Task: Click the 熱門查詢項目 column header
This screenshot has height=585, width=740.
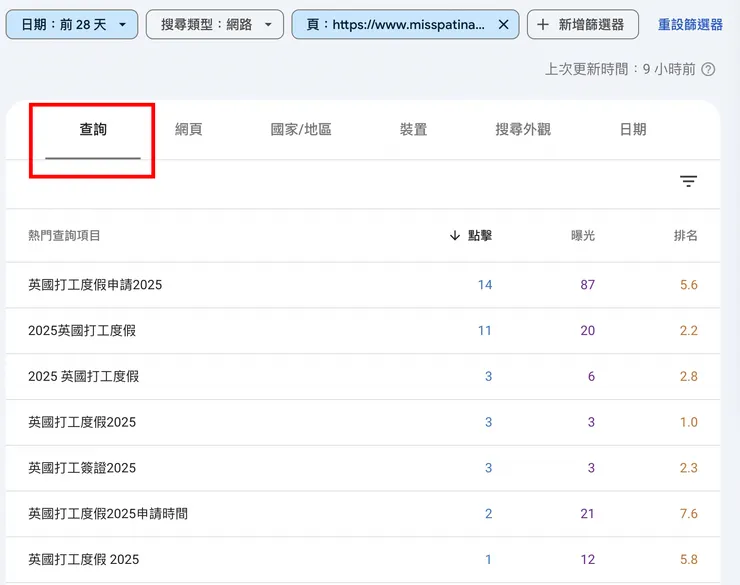Action: pyautogui.click(x=64, y=235)
